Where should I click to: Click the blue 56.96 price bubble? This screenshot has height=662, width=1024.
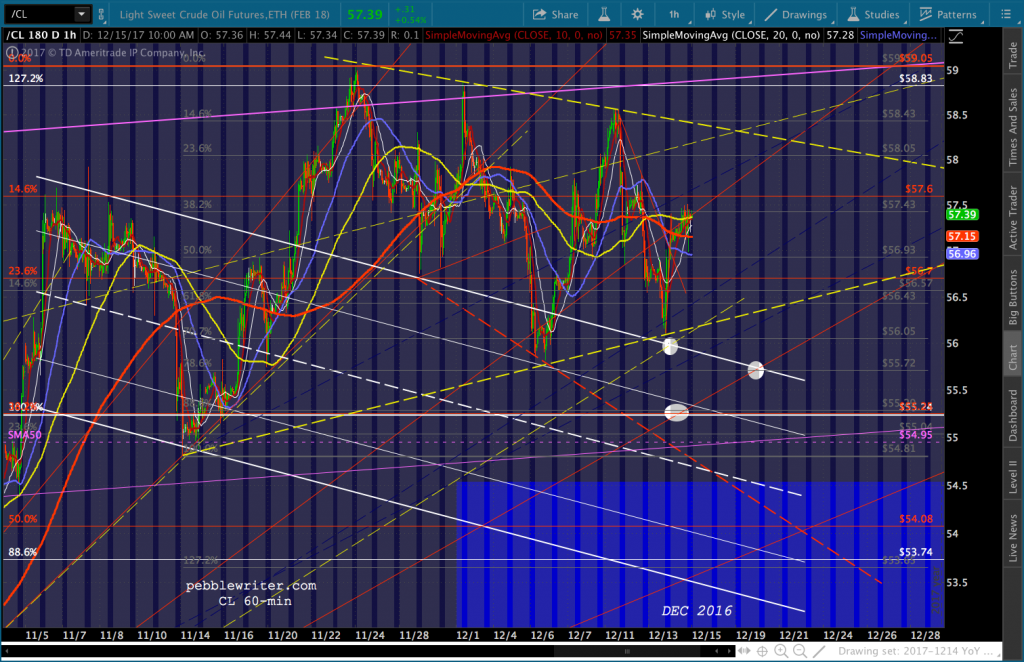(x=962, y=254)
